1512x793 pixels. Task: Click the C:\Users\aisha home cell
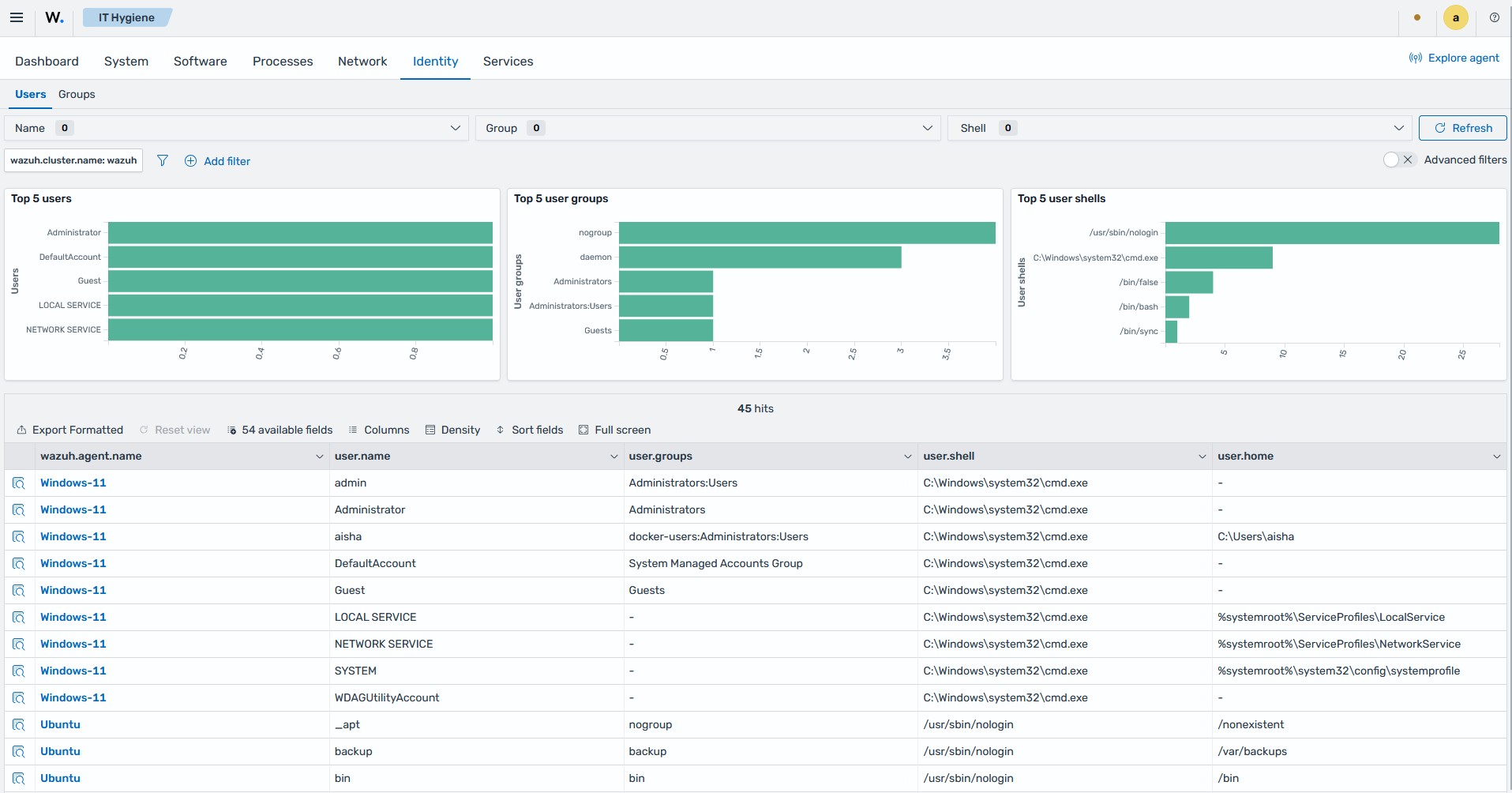pyautogui.click(x=1255, y=536)
